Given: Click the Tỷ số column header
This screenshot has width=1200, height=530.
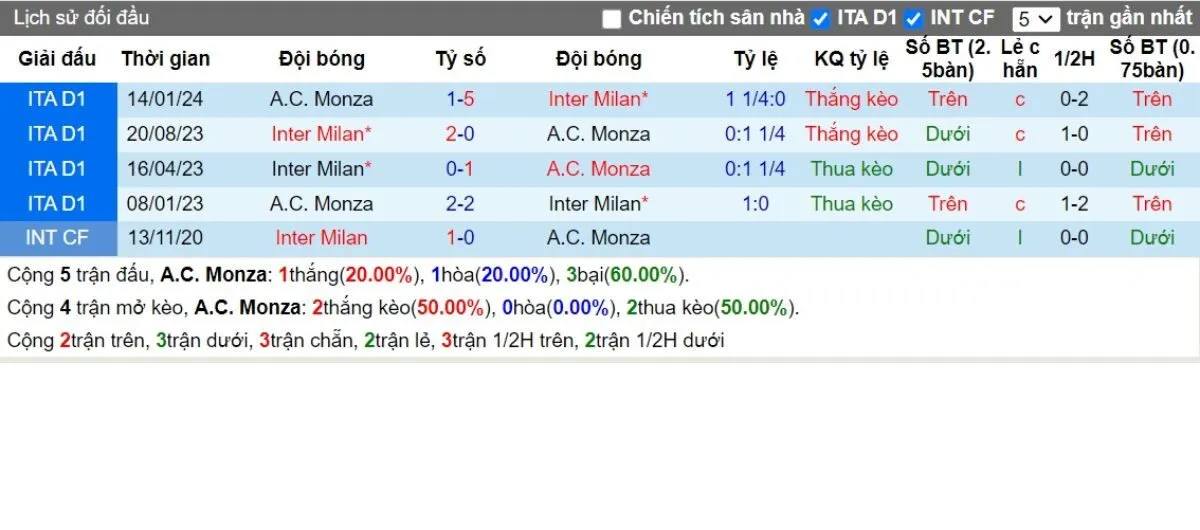Looking at the screenshot, I should click(460, 59).
